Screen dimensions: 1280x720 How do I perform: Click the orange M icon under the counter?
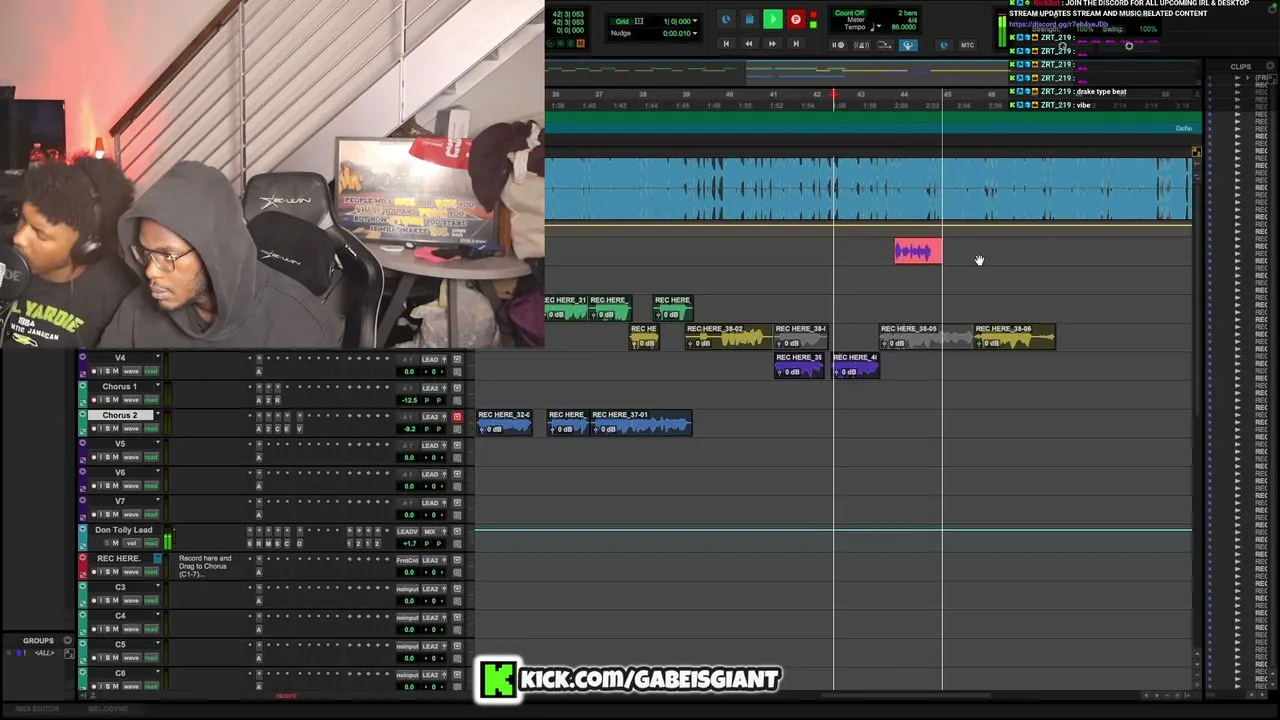(581, 43)
